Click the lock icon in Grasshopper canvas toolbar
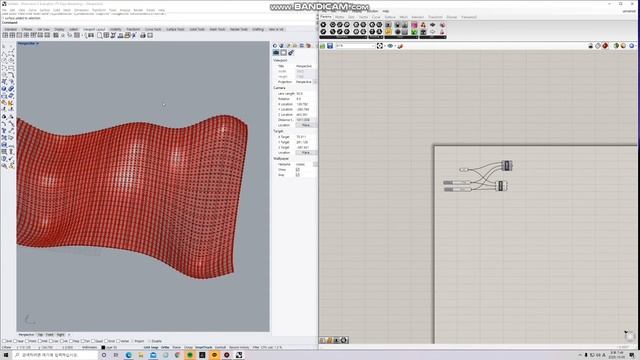 pyautogui.click(x=590, y=46)
